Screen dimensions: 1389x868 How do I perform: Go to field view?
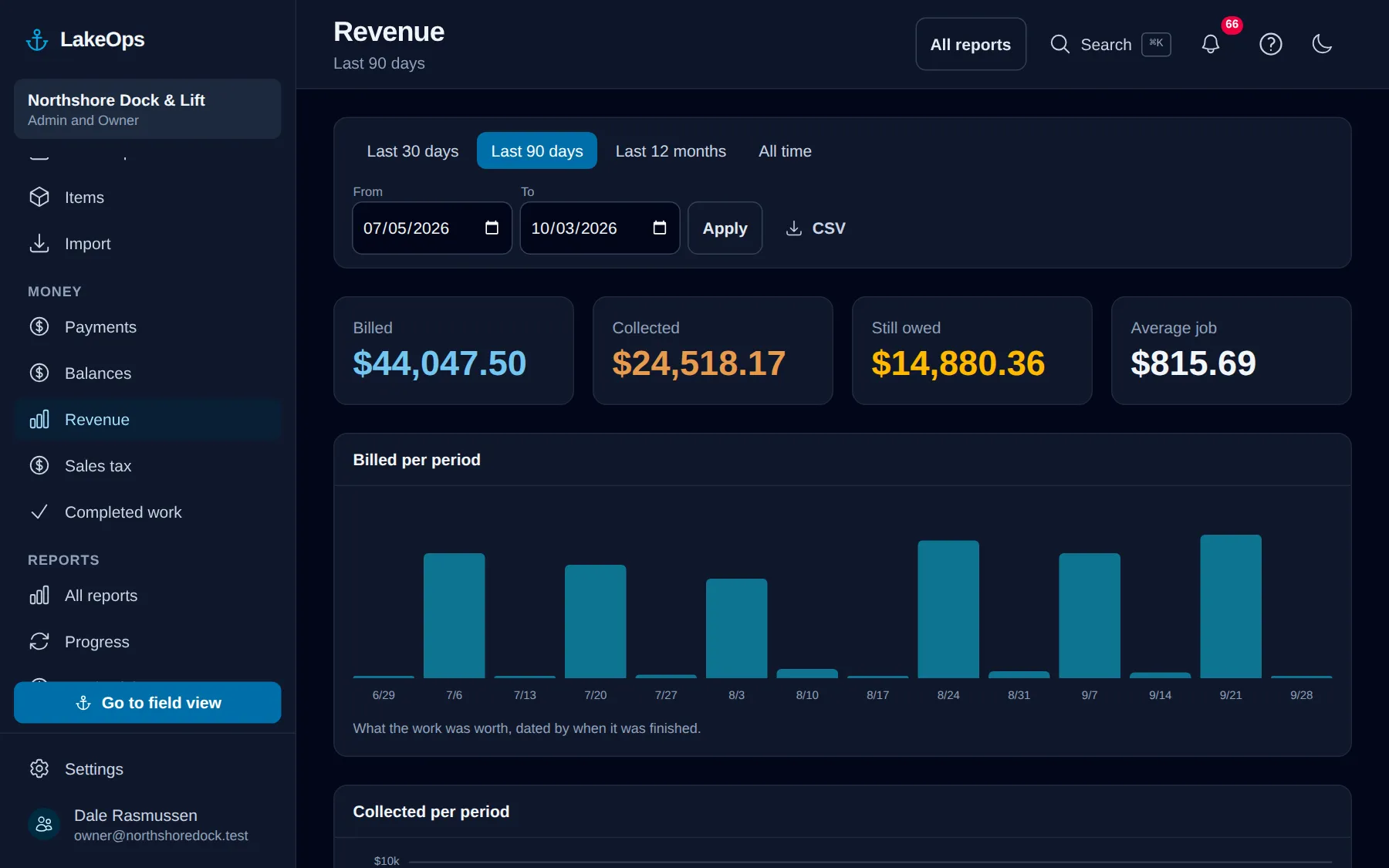tap(147, 703)
